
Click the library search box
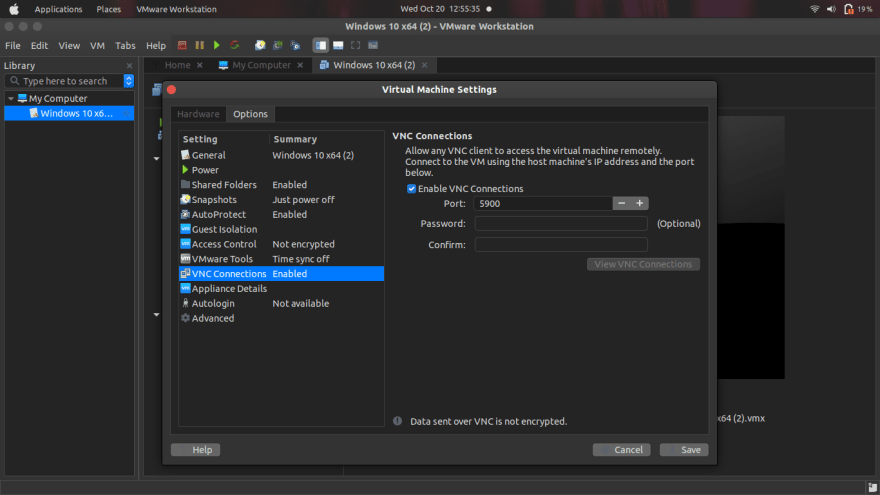coord(65,81)
